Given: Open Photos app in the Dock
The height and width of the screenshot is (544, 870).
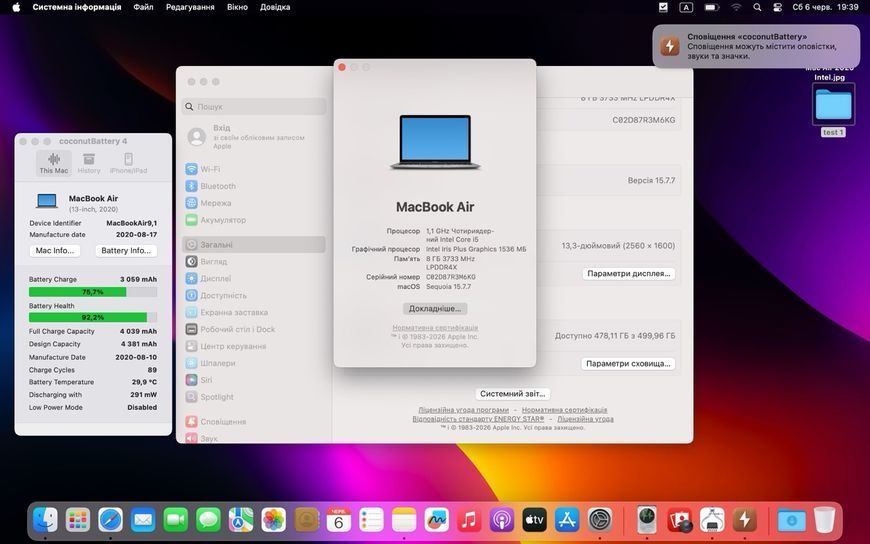Looking at the screenshot, I should click(274, 520).
